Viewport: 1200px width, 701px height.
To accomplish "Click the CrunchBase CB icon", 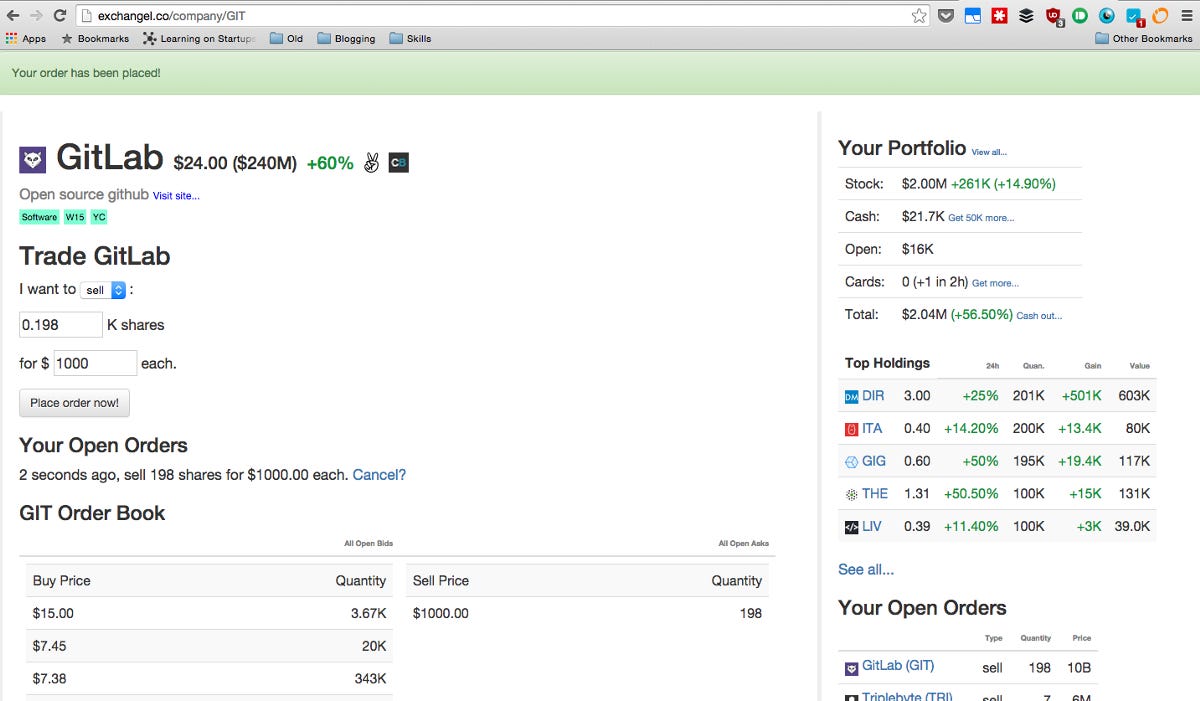I will [x=398, y=162].
